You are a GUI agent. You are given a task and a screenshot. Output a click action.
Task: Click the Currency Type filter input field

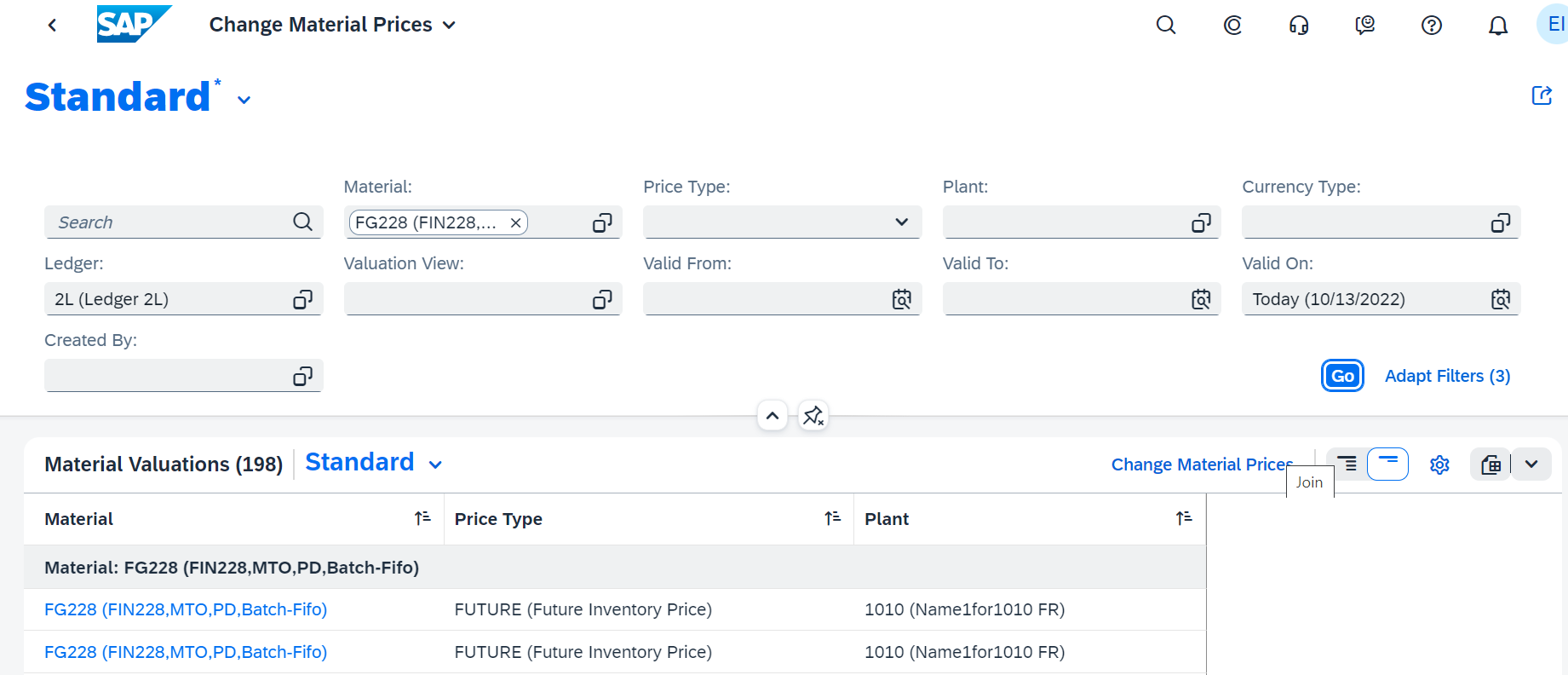(x=1381, y=222)
